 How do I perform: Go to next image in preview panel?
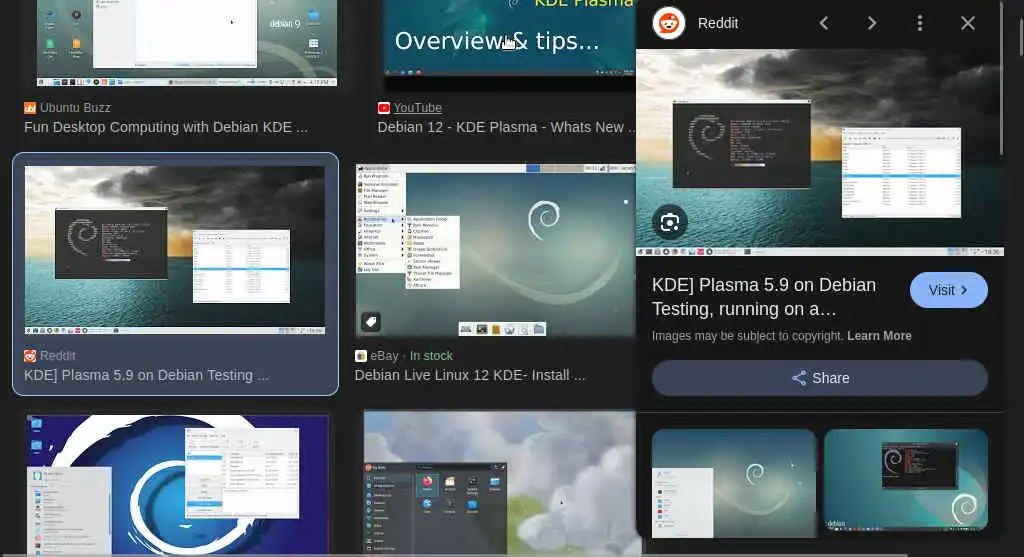(872, 24)
